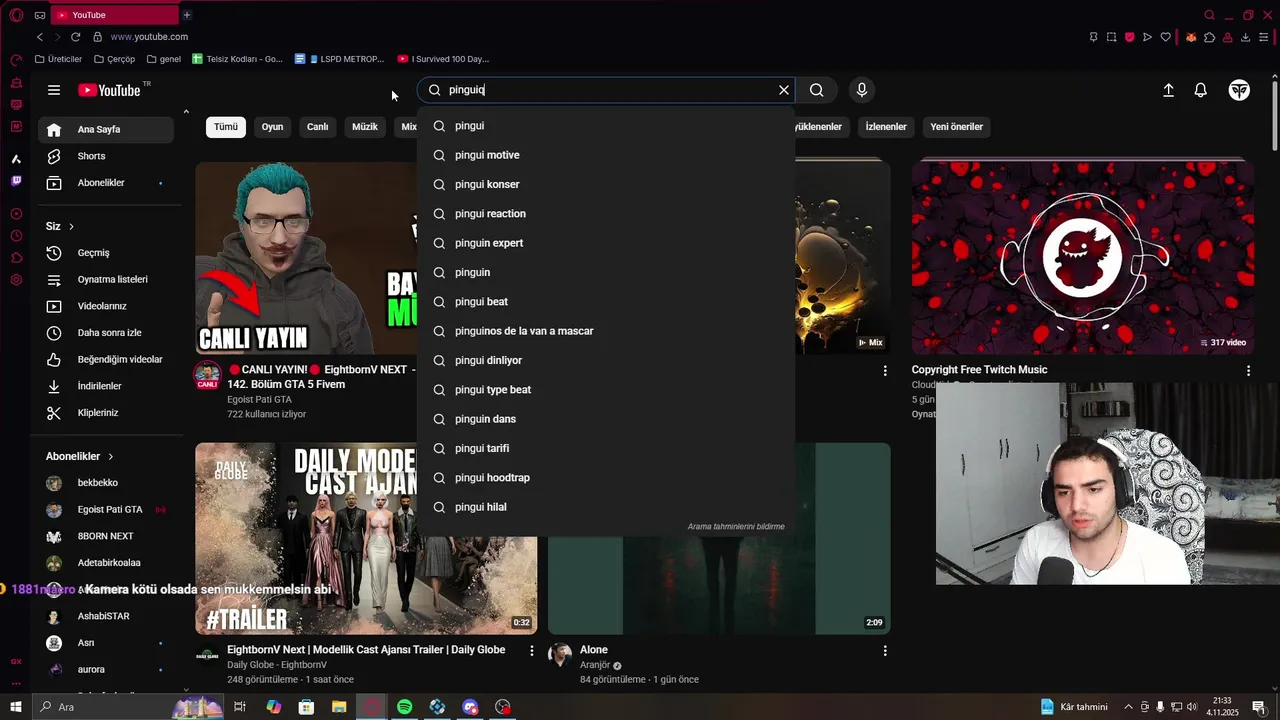
Task: Open Egoist Pati GTA subscription
Action: coord(106,510)
